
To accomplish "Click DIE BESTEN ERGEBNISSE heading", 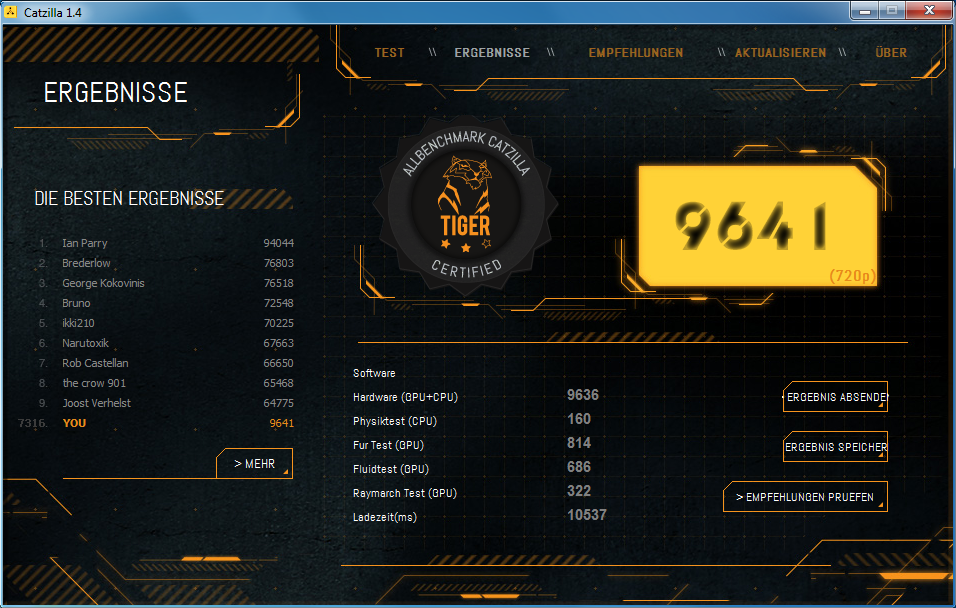I will [x=129, y=198].
